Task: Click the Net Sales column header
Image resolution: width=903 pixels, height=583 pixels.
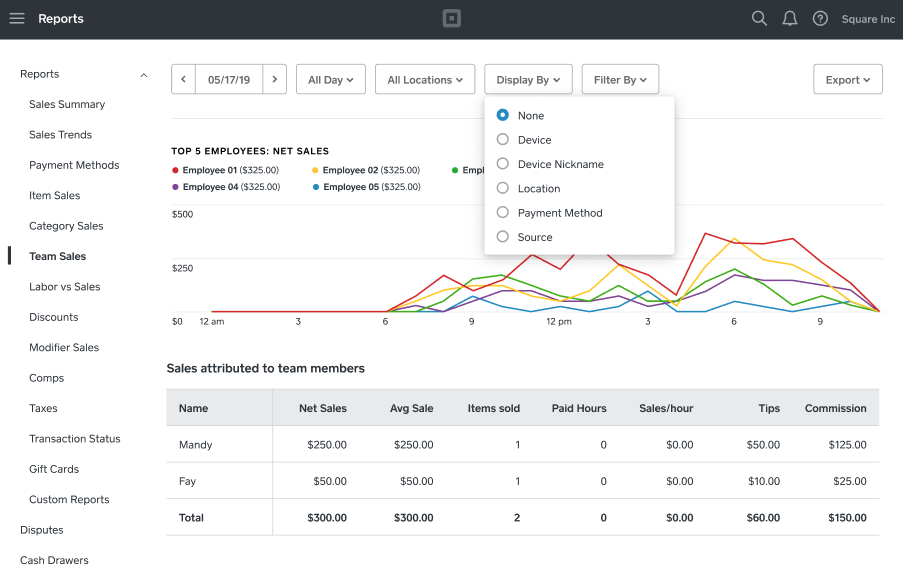Action: pos(322,408)
